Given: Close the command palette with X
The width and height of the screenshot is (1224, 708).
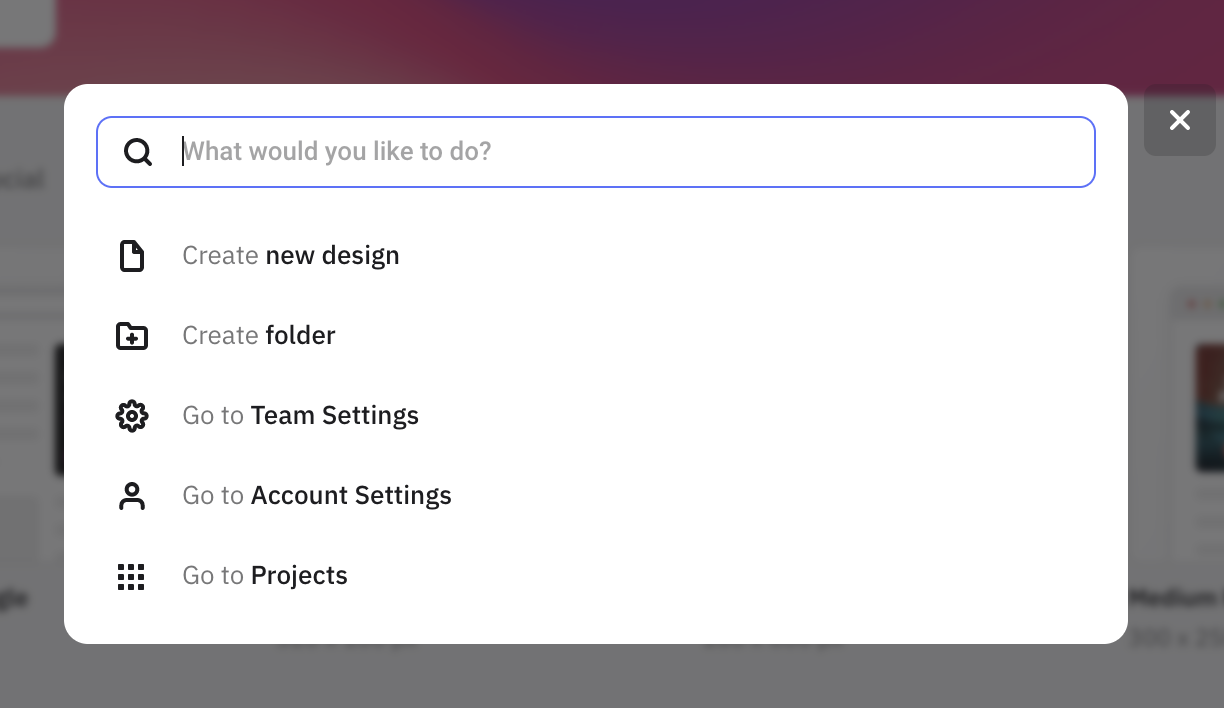Looking at the screenshot, I should (1180, 120).
